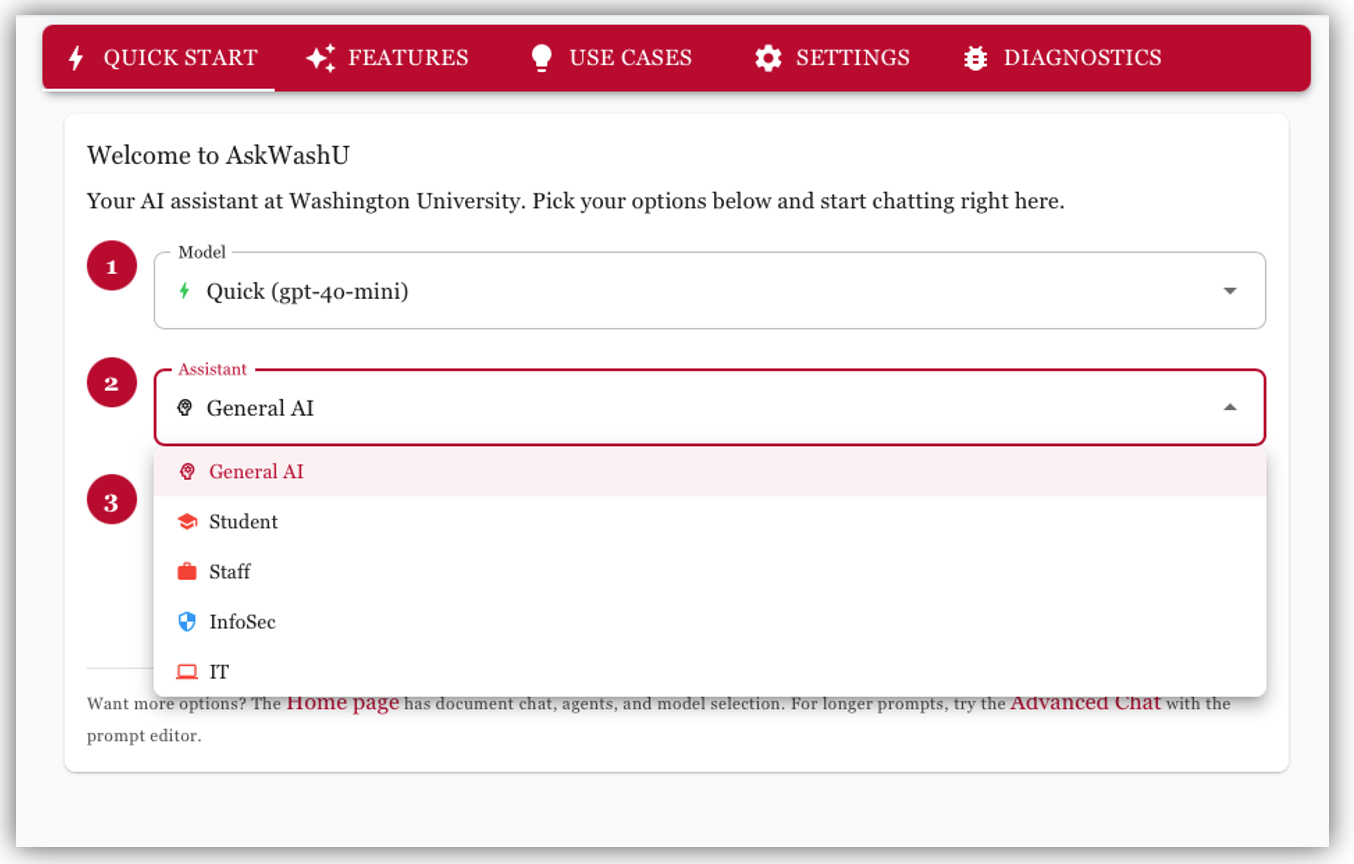Pick InfoSec from the assistant list
1354x864 pixels.
[242, 622]
